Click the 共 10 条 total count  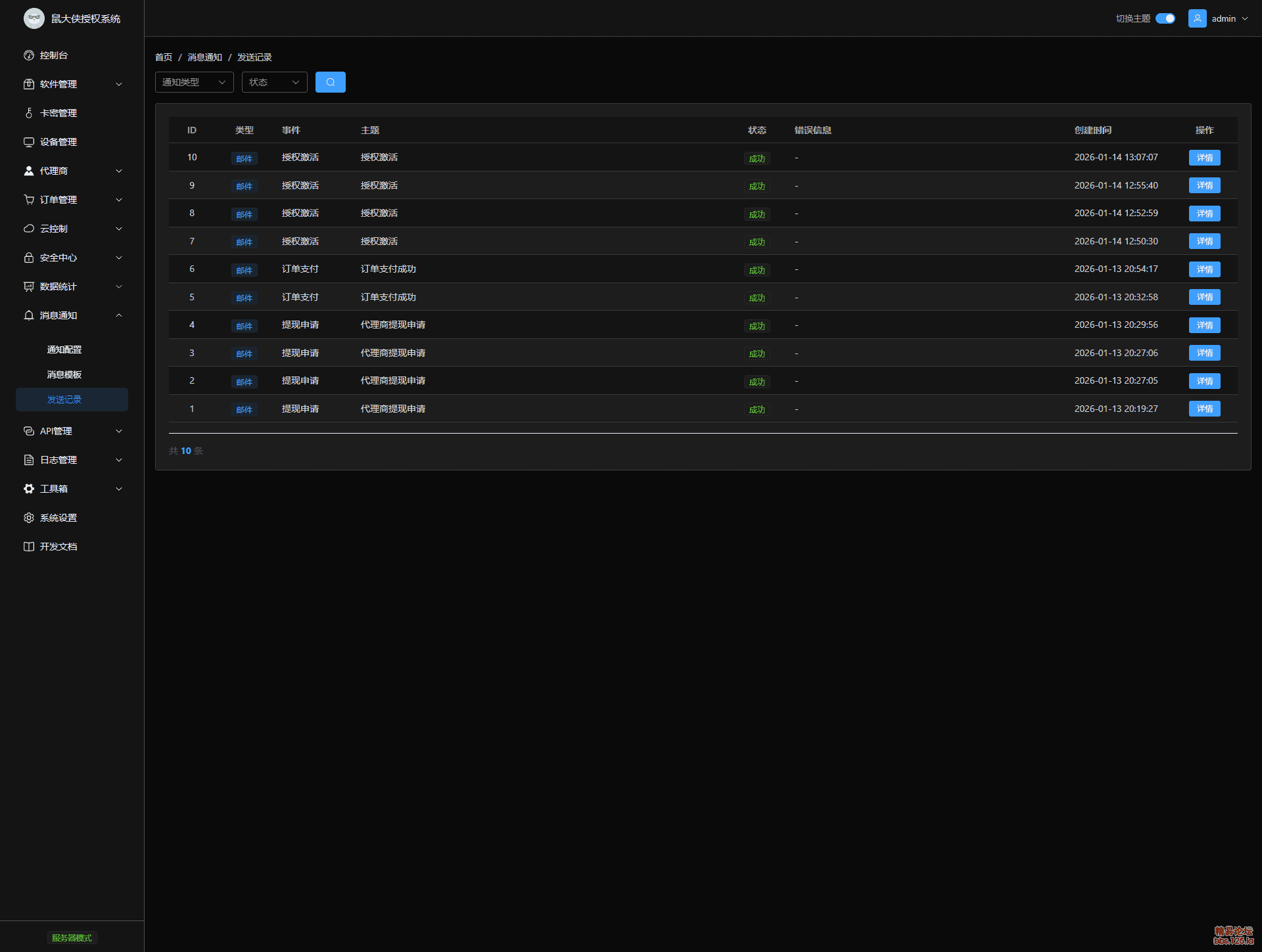(186, 451)
